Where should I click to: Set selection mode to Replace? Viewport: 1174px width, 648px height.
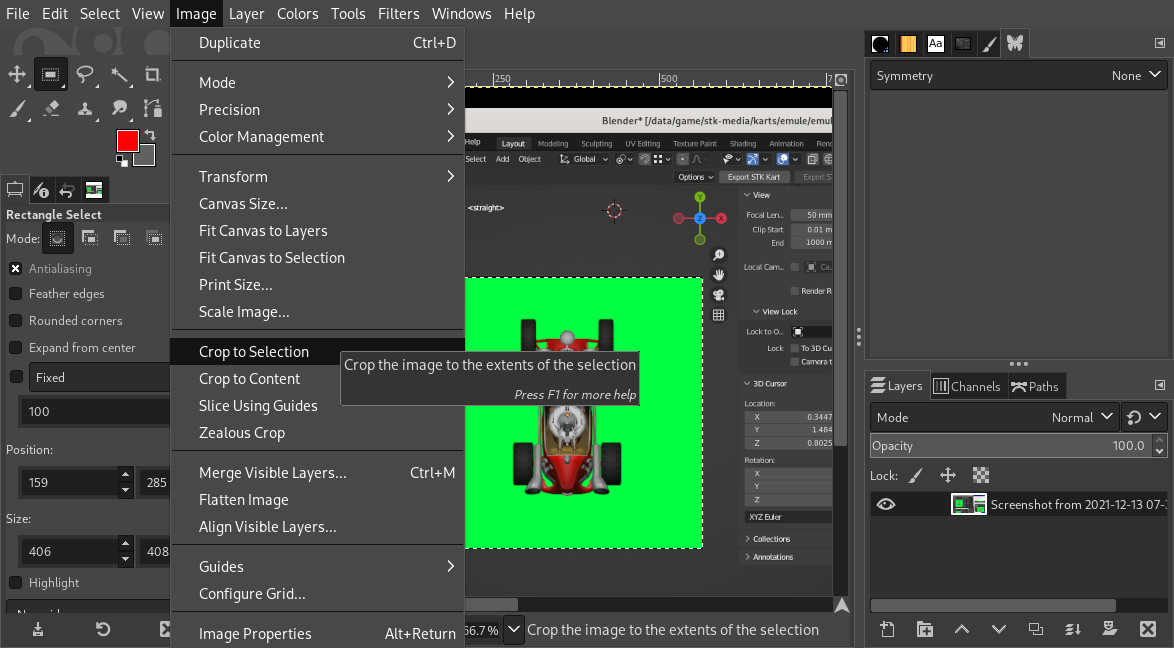point(57,239)
